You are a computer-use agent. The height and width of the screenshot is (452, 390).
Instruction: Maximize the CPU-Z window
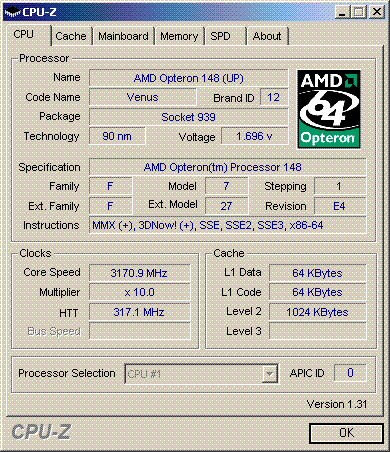tap(359, 12)
